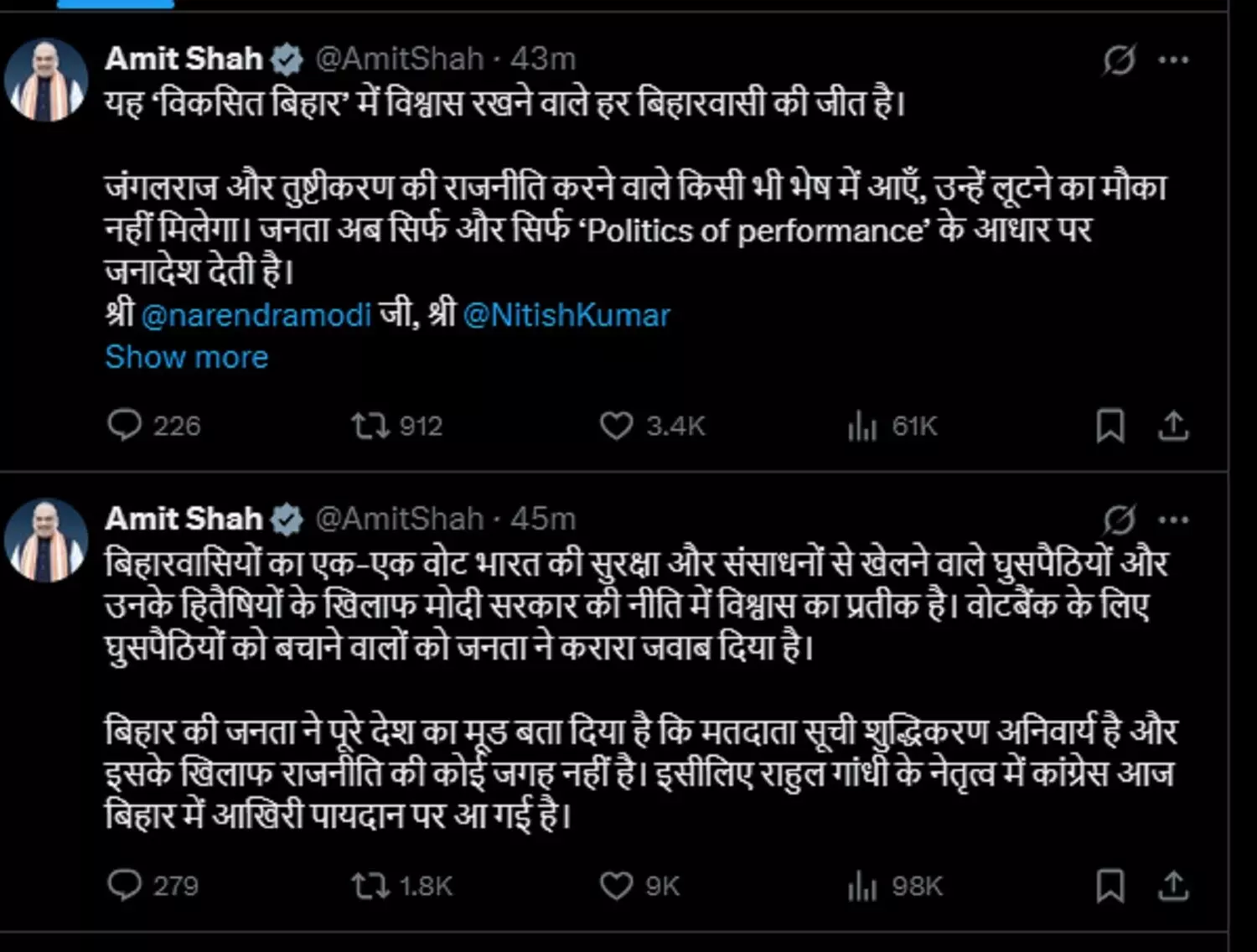This screenshot has height=952, width=1257.
Task: Repost the tweet with 1.8K reposts
Action: click(370, 886)
